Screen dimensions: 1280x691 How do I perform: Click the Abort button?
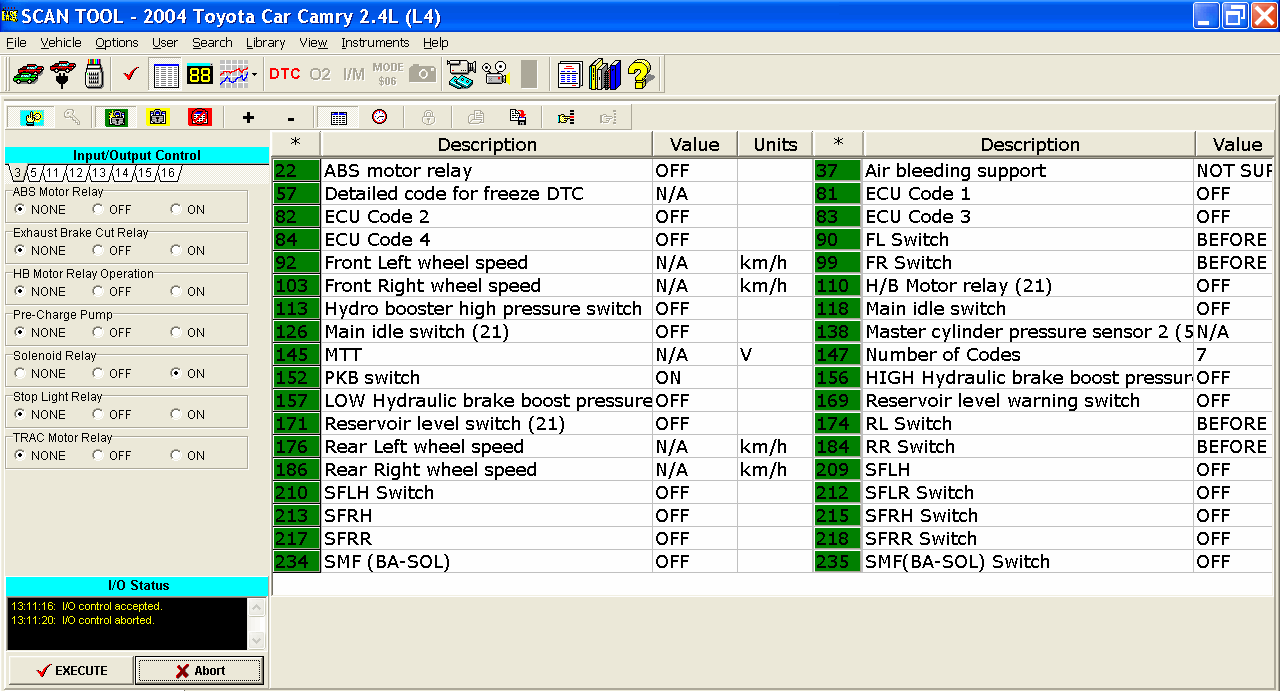[x=199, y=670]
